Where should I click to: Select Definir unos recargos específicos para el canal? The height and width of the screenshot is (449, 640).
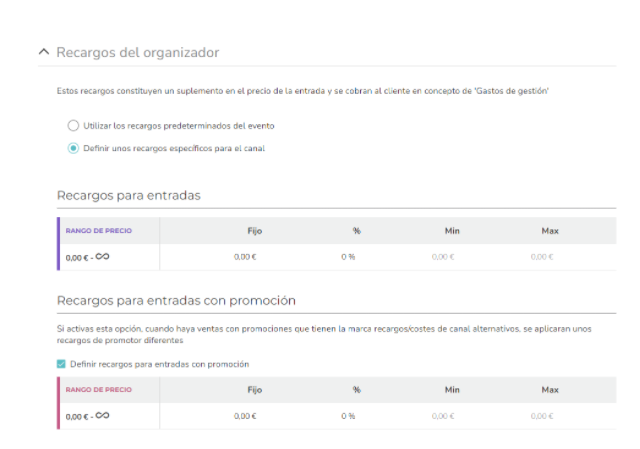point(73,148)
